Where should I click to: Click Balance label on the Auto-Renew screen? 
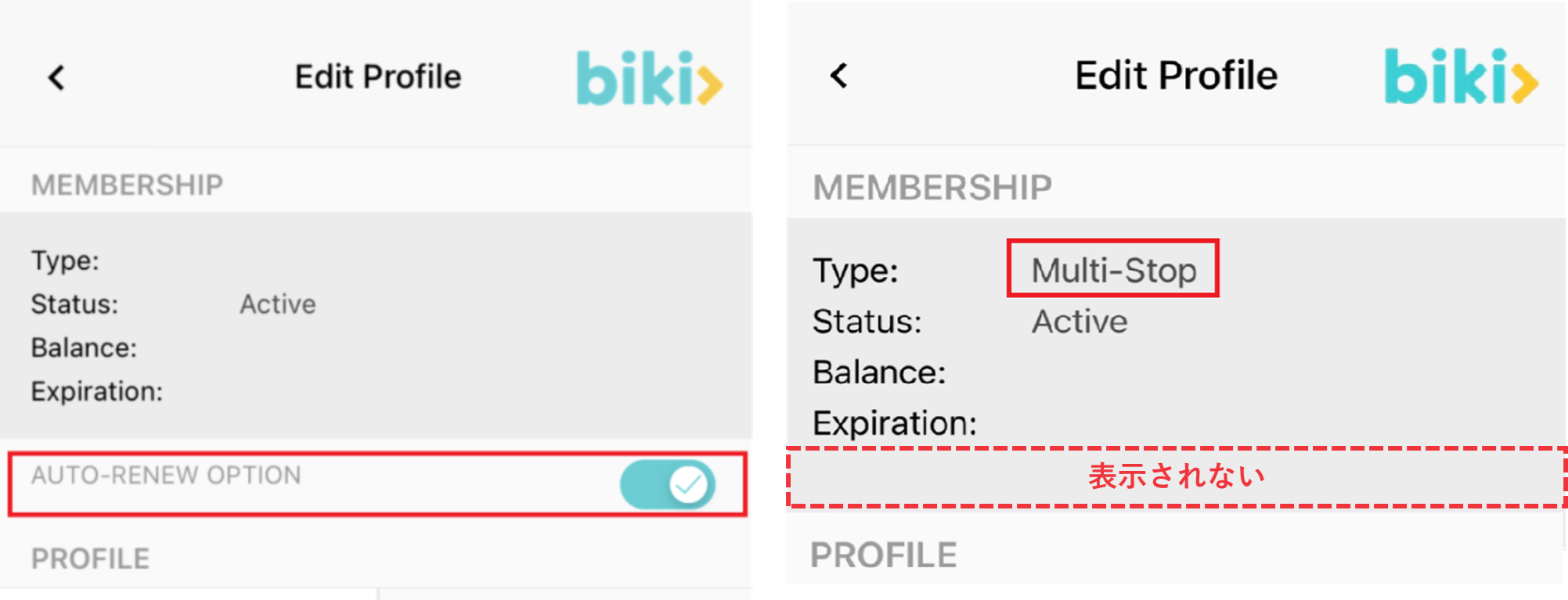click(x=84, y=347)
